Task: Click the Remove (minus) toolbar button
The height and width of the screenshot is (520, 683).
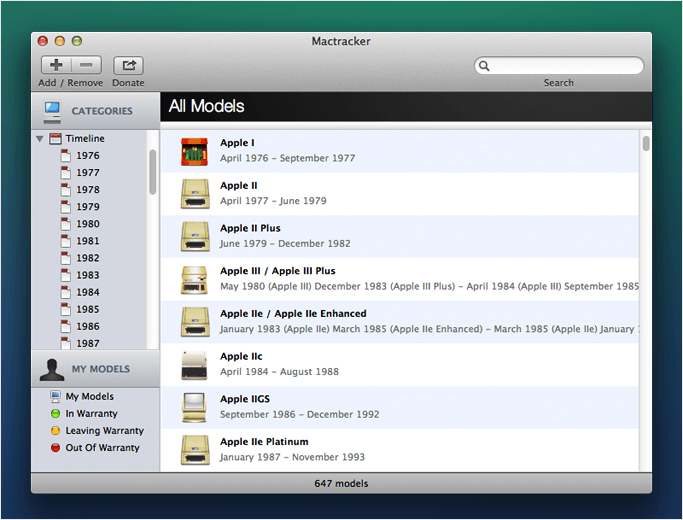Action: pyautogui.click(x=86, y=65)
